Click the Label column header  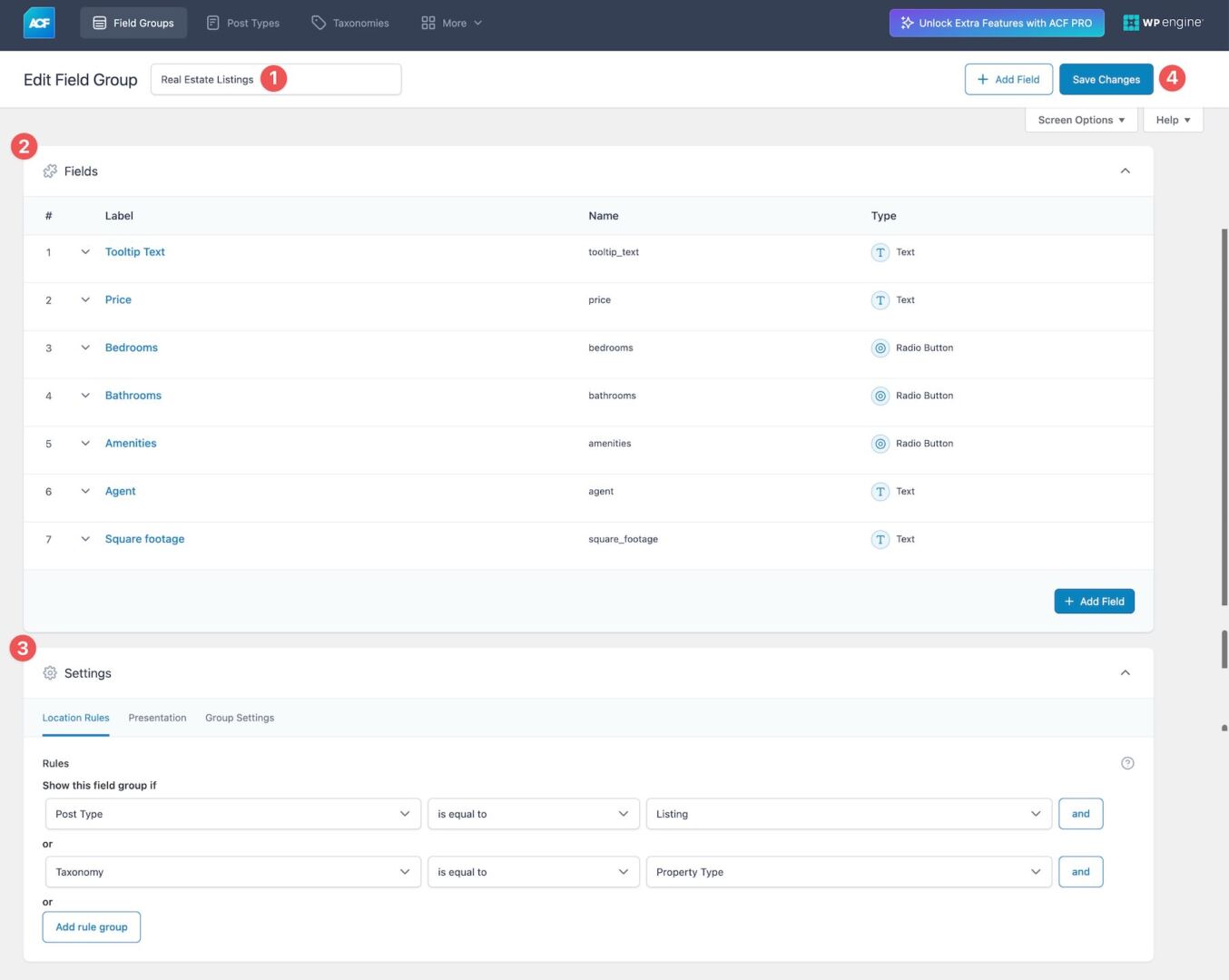tap(119, 216)
